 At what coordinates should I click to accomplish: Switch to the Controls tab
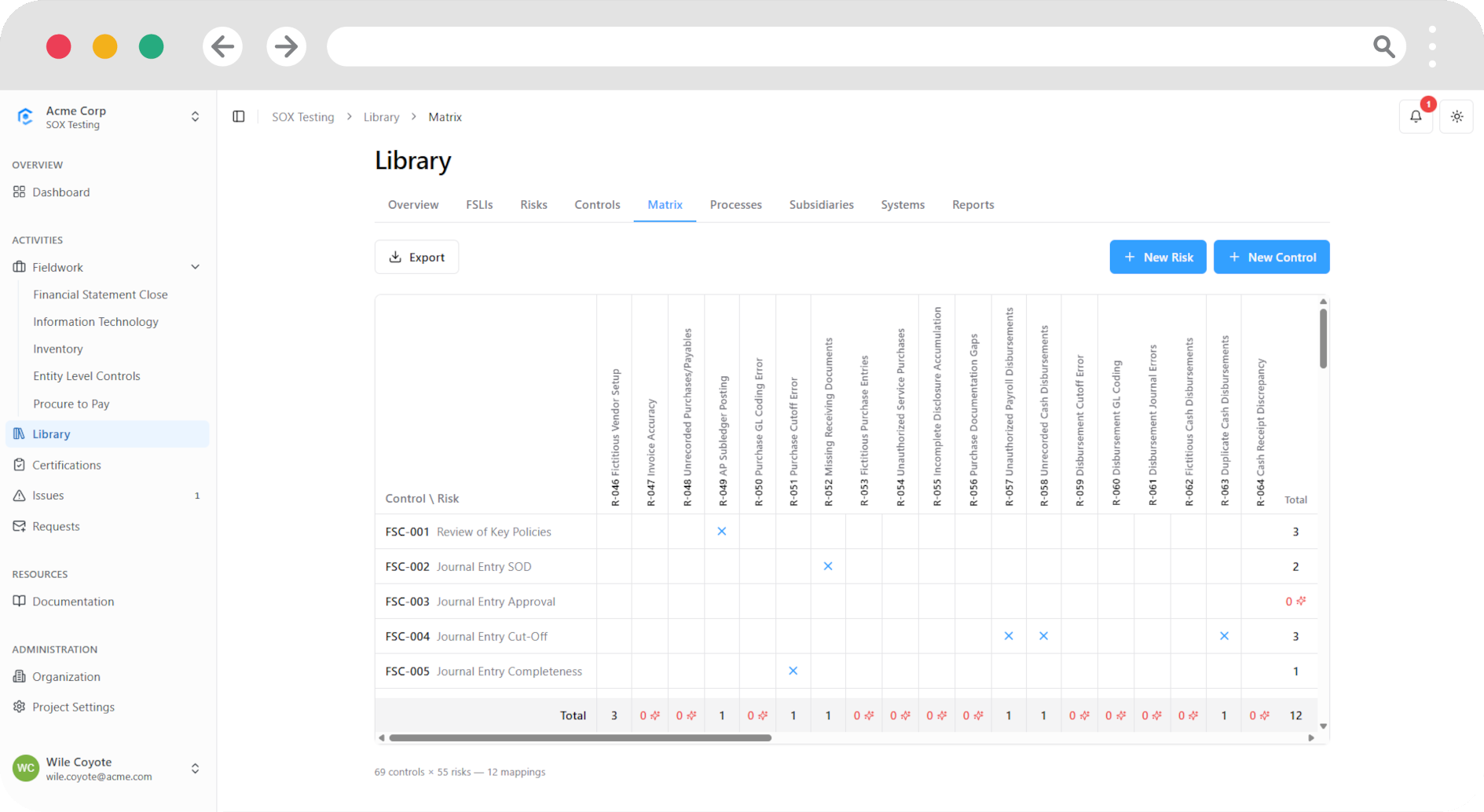597,205
